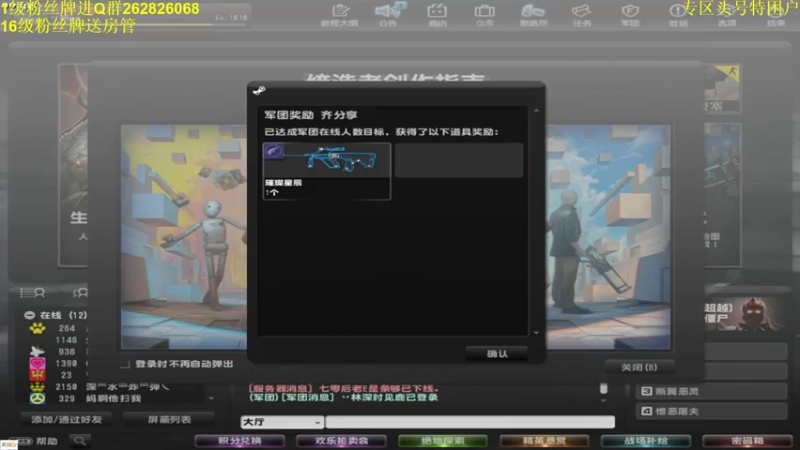Open 密码箱 code box button
The image size is (800, 450).
pos(747,441)
